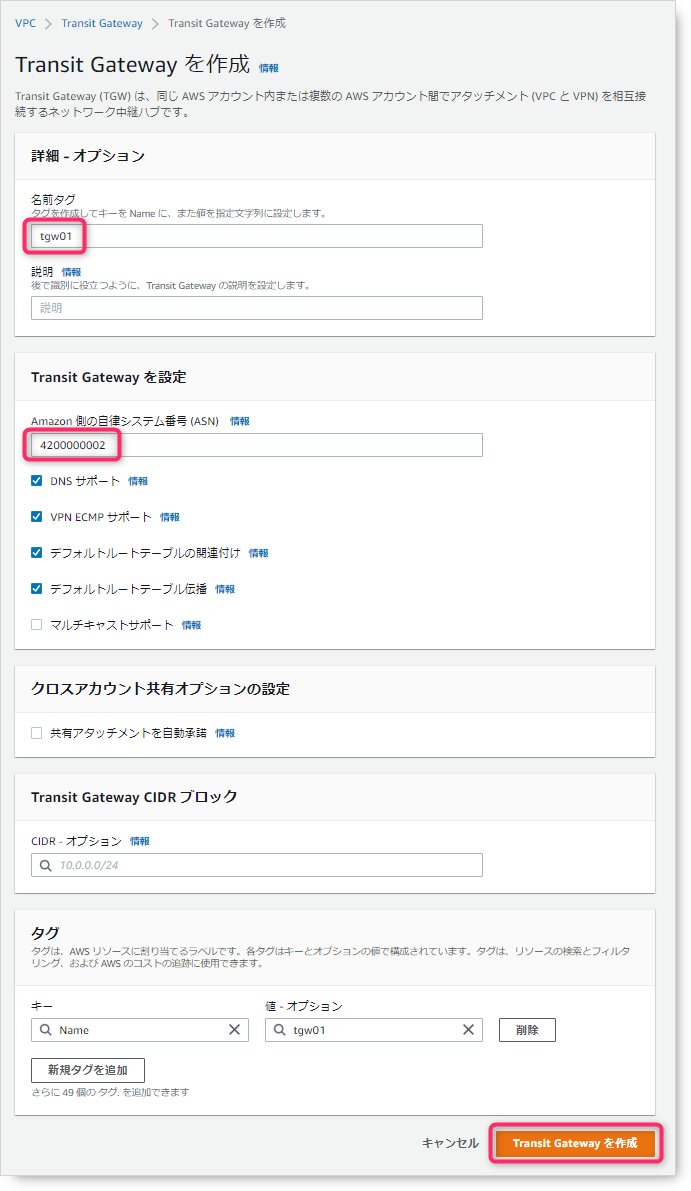
Task: Open info link for デフォルトルートテーブルの関連付け
Action: click(x=259, y=554)
